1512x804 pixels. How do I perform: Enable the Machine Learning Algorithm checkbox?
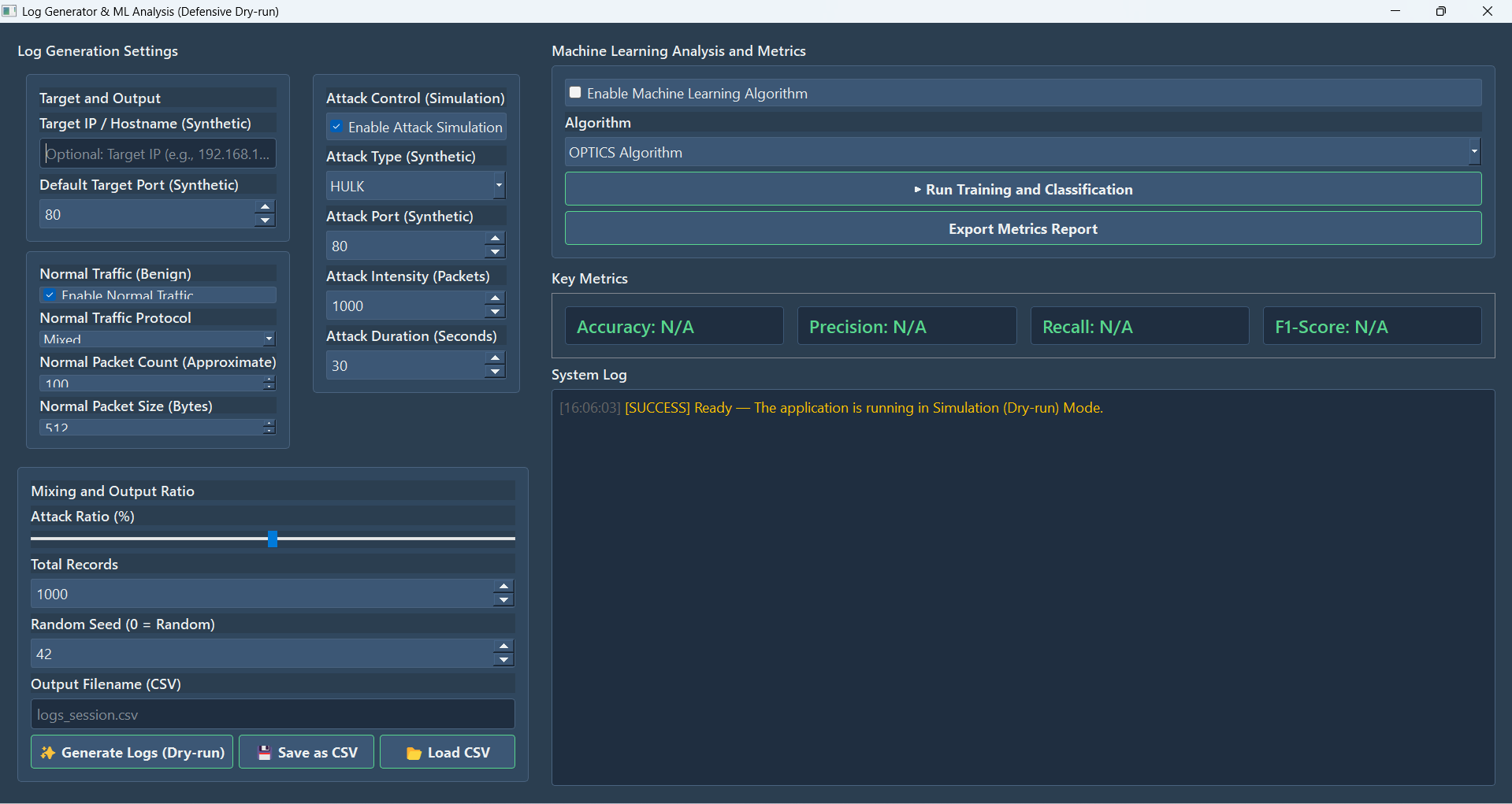[575, 93]
